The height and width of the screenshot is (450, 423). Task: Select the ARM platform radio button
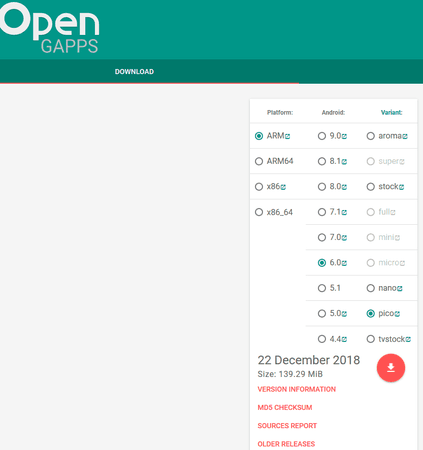tap(259, 136)
